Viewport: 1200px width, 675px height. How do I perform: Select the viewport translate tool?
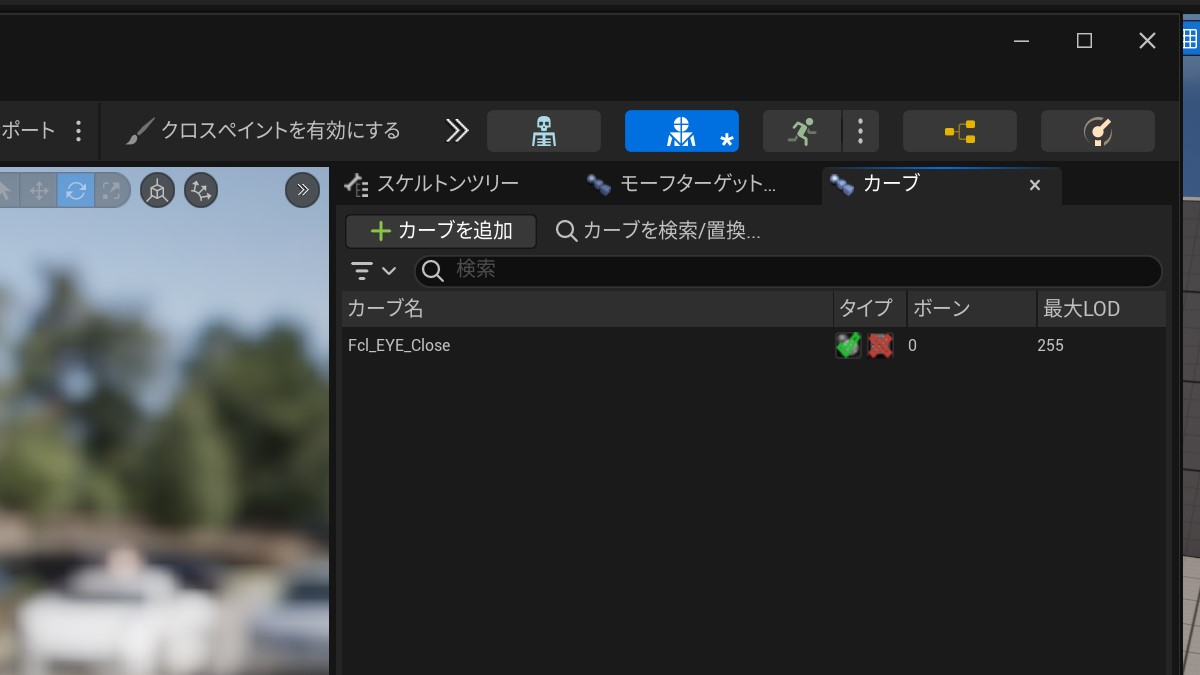pyautogui.click(x=39, y=190)
